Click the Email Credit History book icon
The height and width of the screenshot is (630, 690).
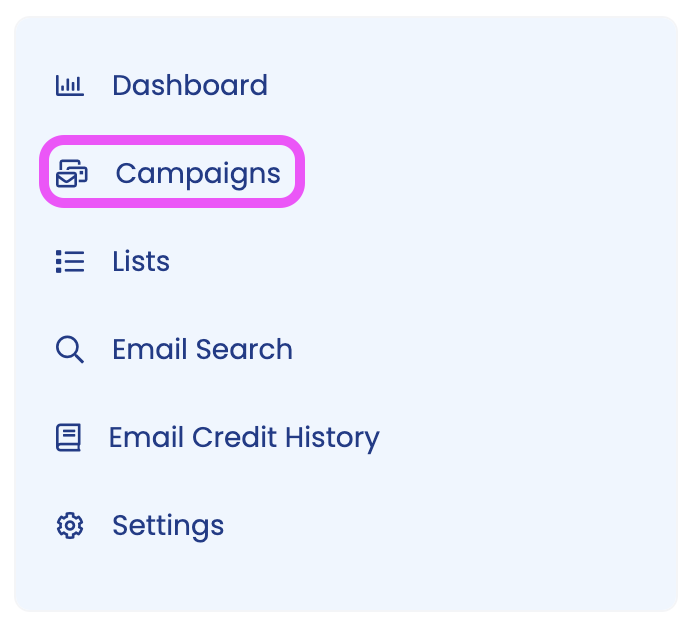pyautogui.click(x=68, y=438)
